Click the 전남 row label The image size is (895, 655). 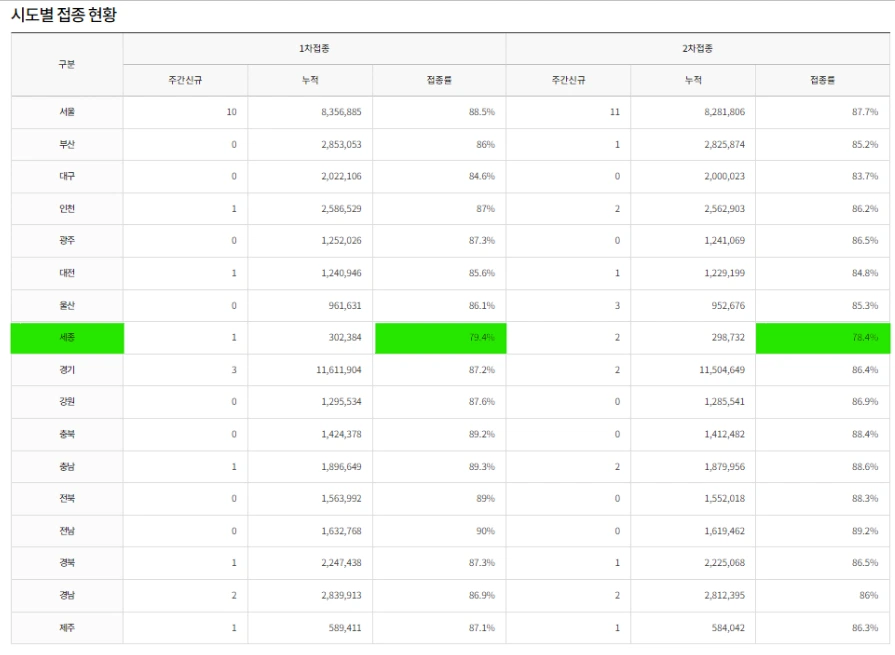click(x=67, y=531)
